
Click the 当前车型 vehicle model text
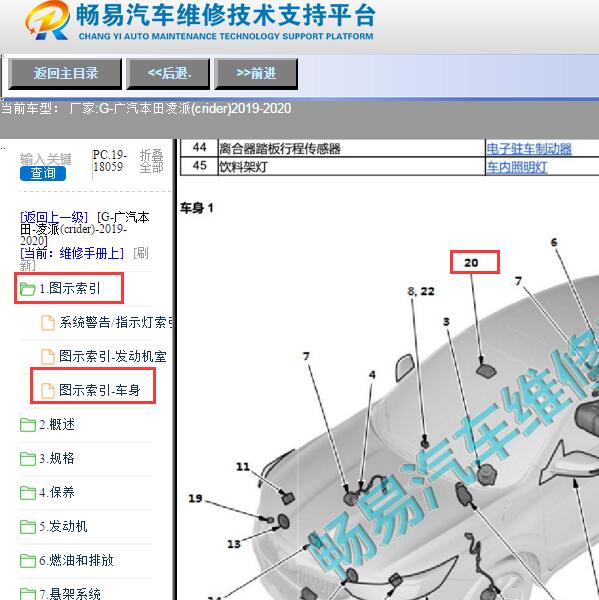tap(146, 109)
